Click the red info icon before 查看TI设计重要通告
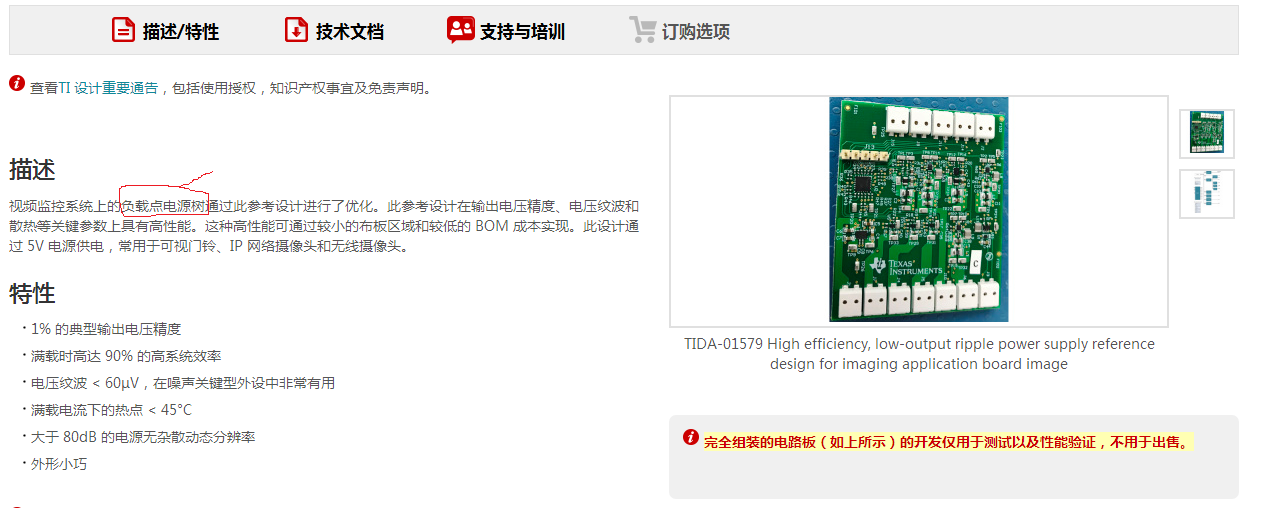This screenshot has width=1282, height=508. (16, 83)
